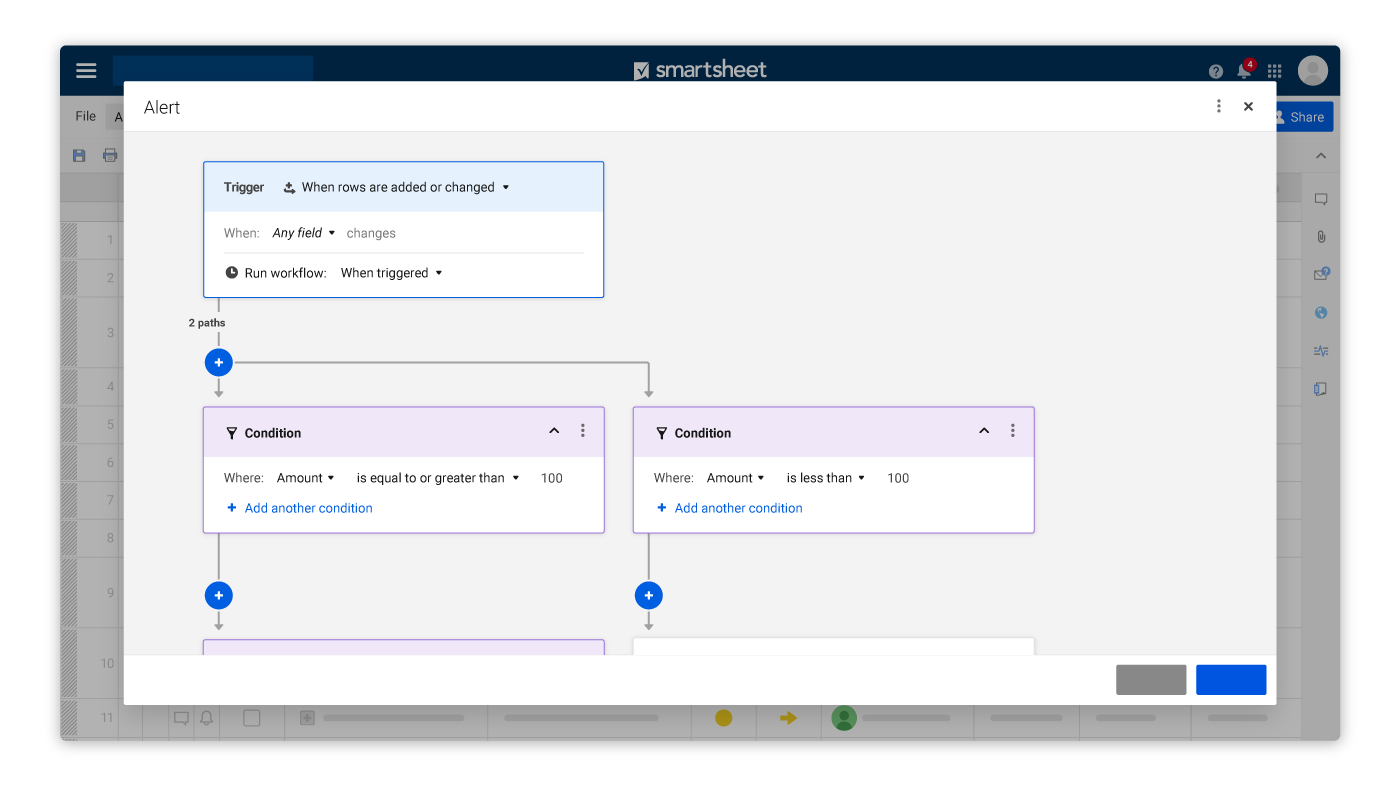This screenshot has width=1400, height=787.
Task: Open the left Condition block's three-dot menu
Action: coord(583,431)
